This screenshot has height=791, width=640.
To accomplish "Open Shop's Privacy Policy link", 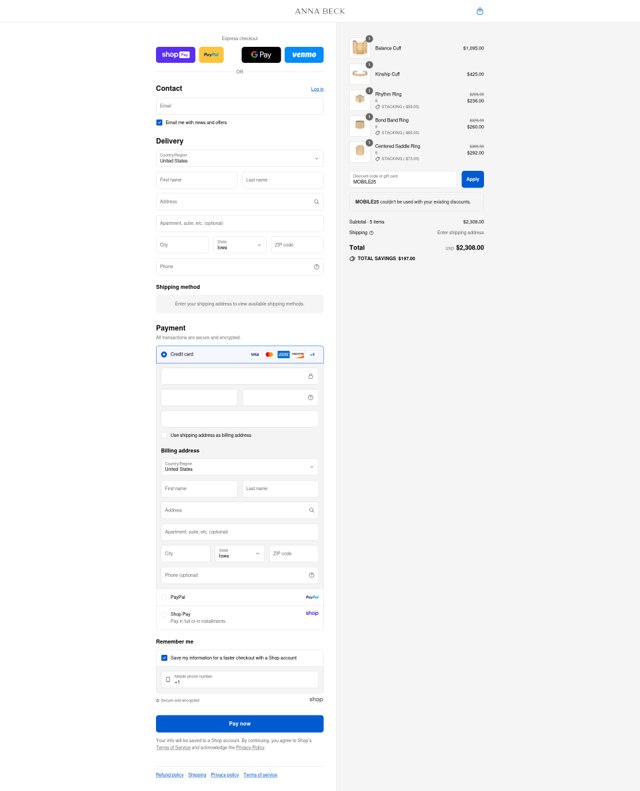I will pos(250,748).
